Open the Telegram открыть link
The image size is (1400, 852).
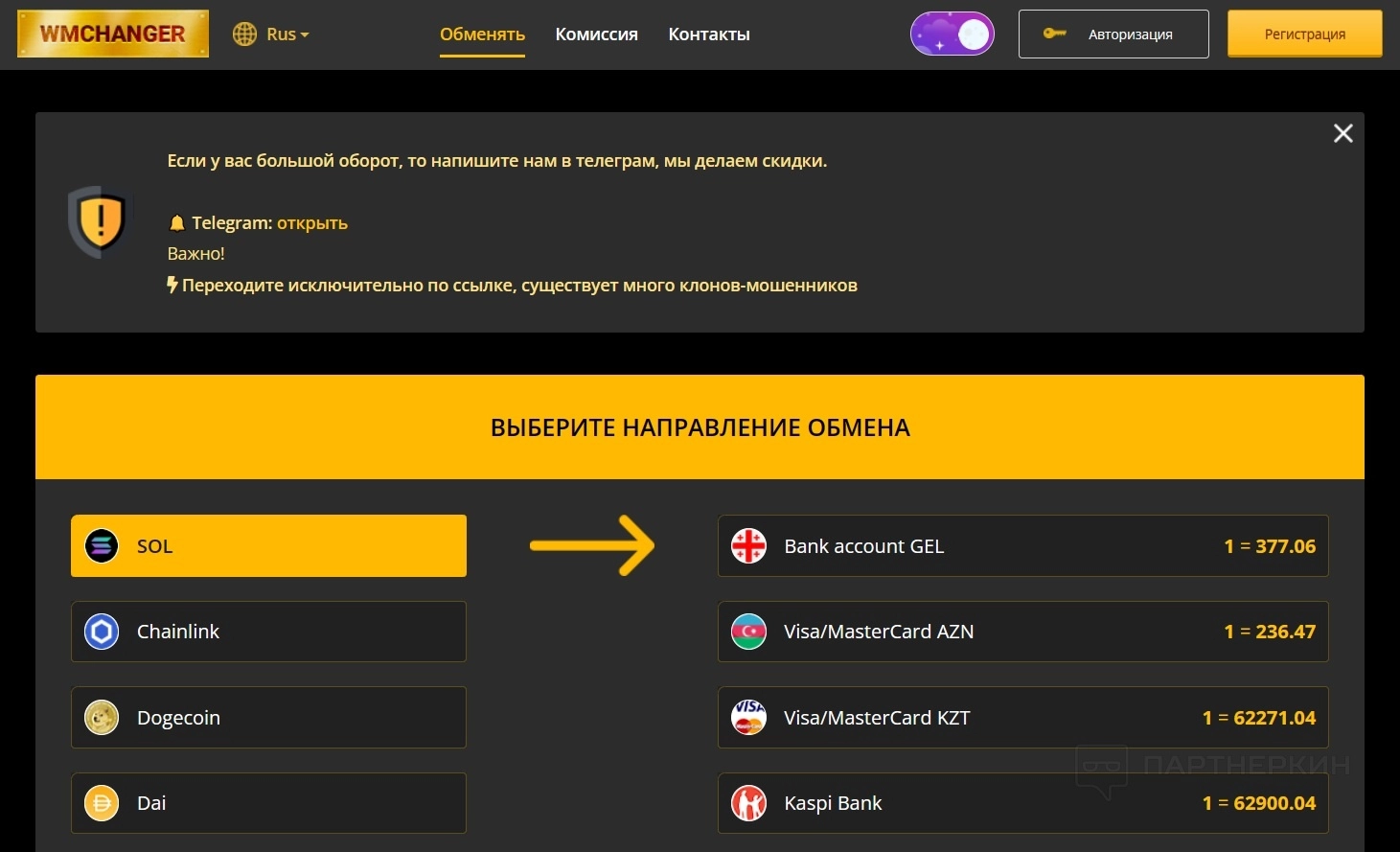coord(312,223)
